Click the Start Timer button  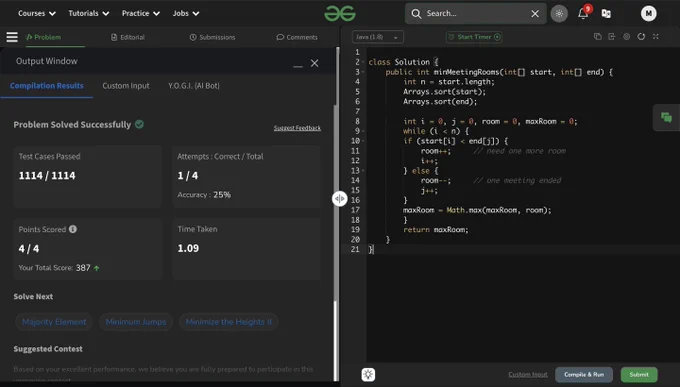pos(474,37)
